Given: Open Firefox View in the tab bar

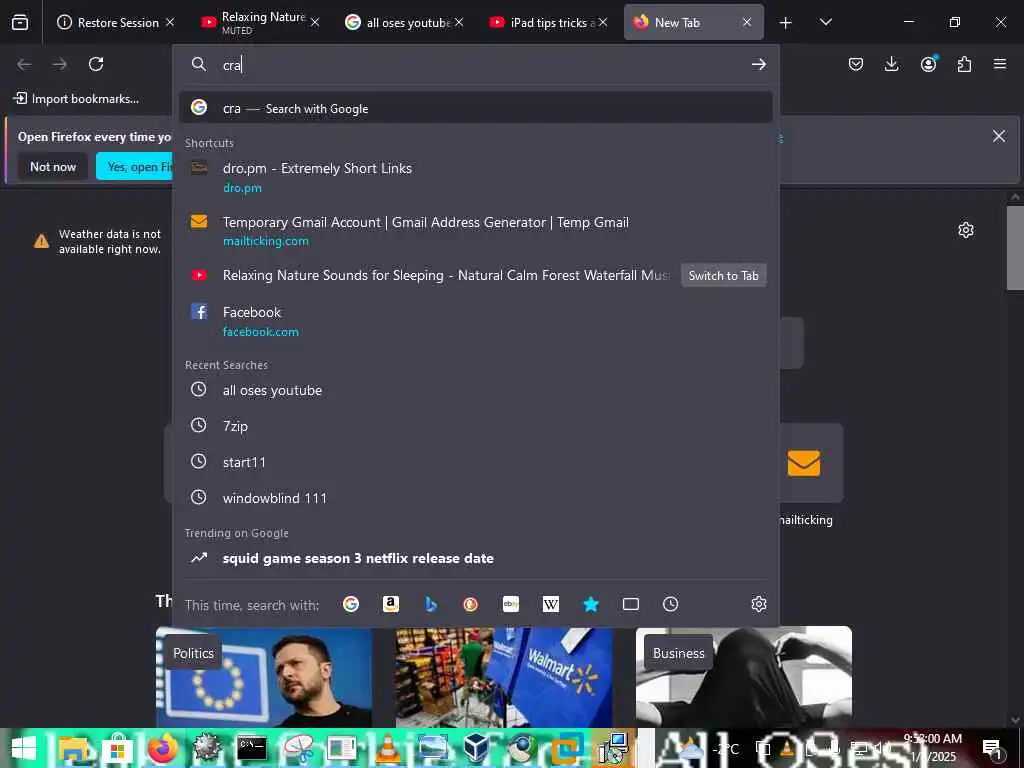Looking at the screenshot, I should (20, 22).
